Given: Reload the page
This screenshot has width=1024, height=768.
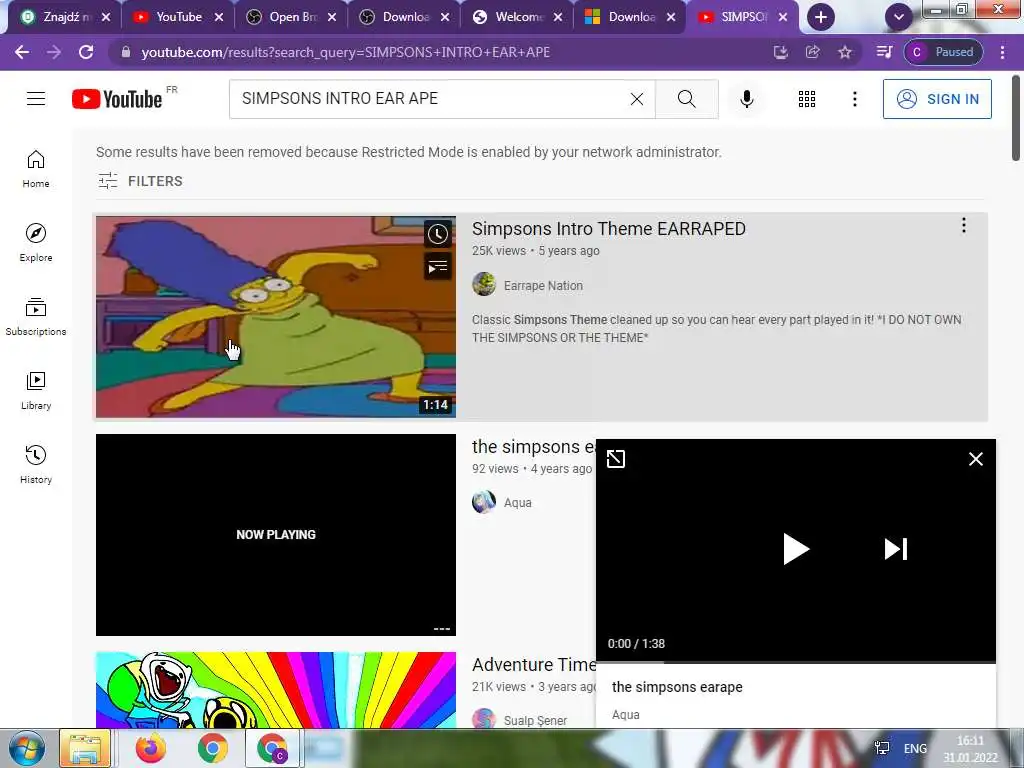Looking at the screenshot, I should tap(86, 52).
